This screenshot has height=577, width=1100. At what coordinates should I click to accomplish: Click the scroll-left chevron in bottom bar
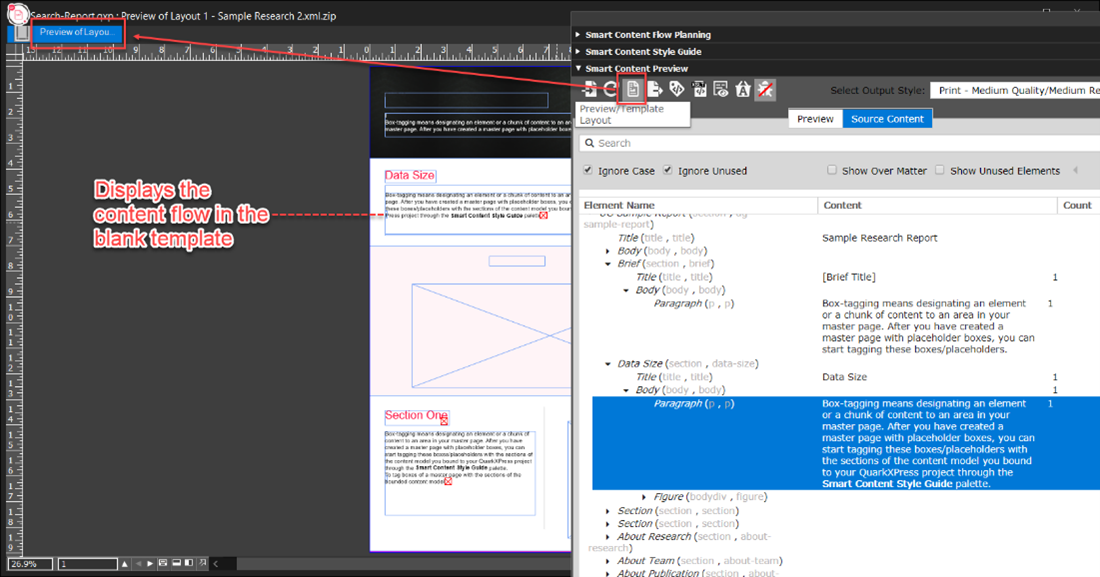point(215,564)
